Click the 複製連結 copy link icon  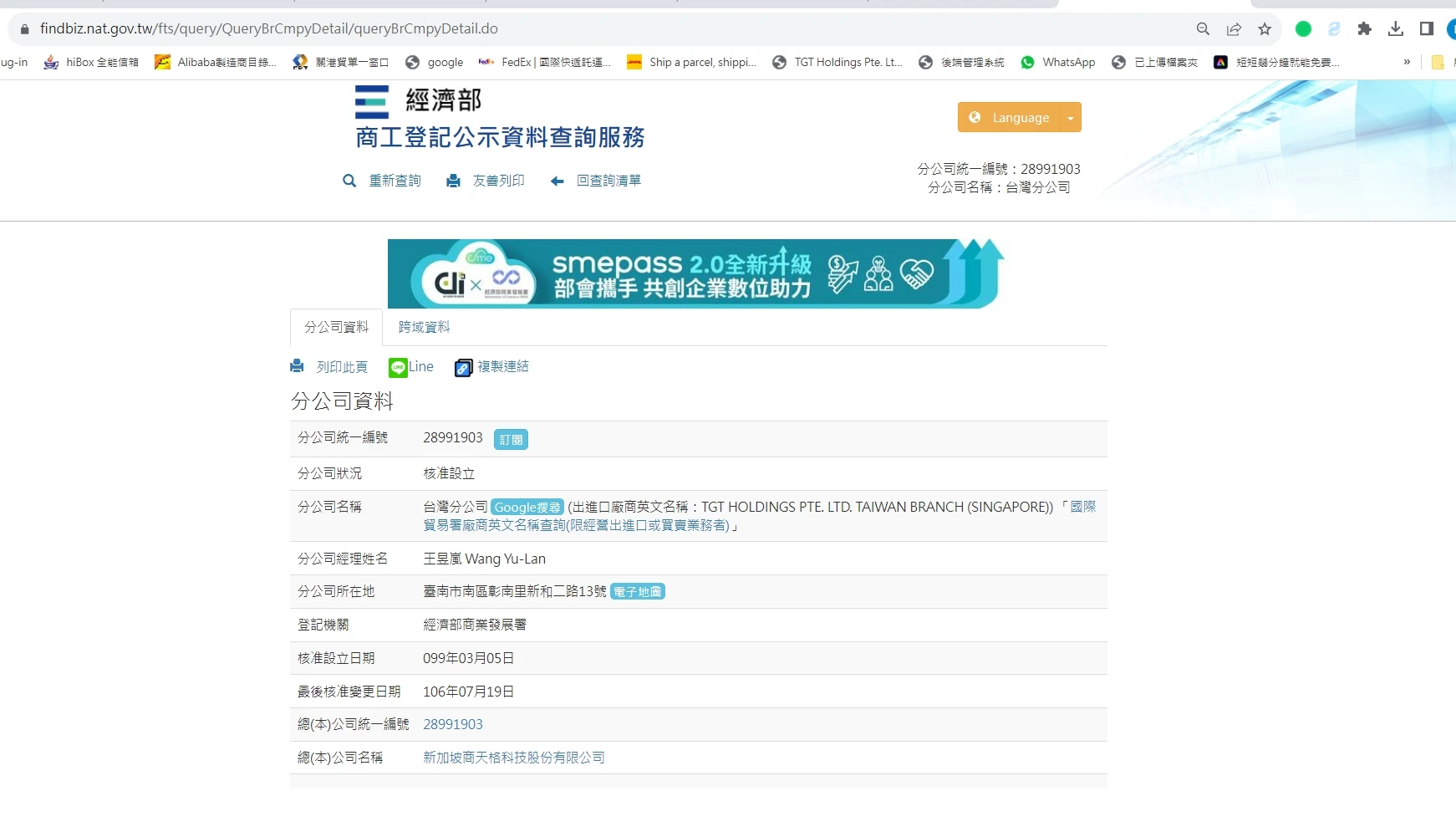point(463,368)
